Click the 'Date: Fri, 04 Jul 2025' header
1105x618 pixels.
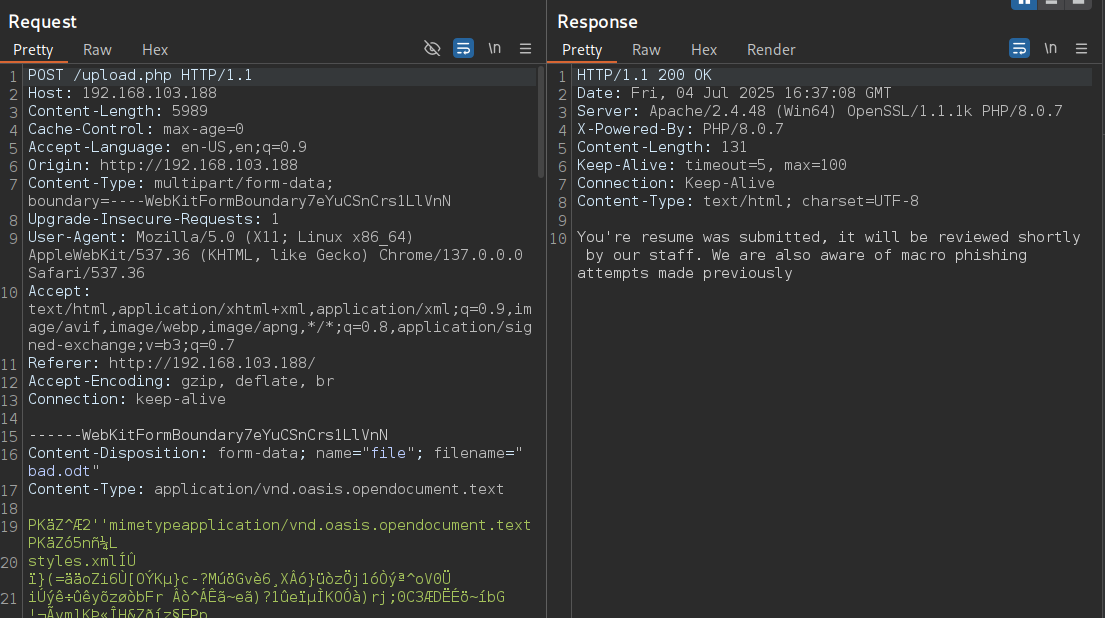point(734,93)
